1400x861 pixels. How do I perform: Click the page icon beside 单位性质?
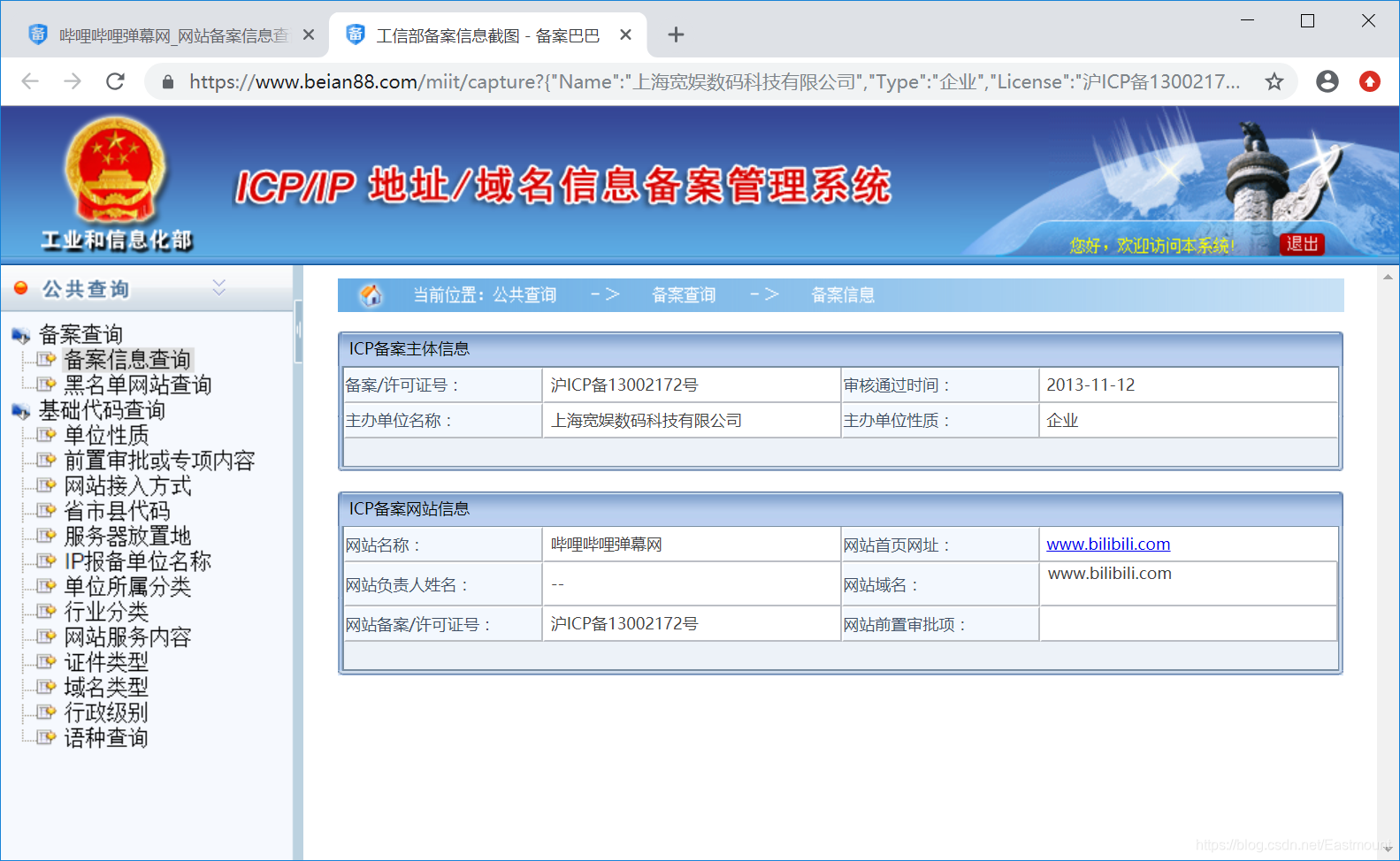(x=46, y=435)
